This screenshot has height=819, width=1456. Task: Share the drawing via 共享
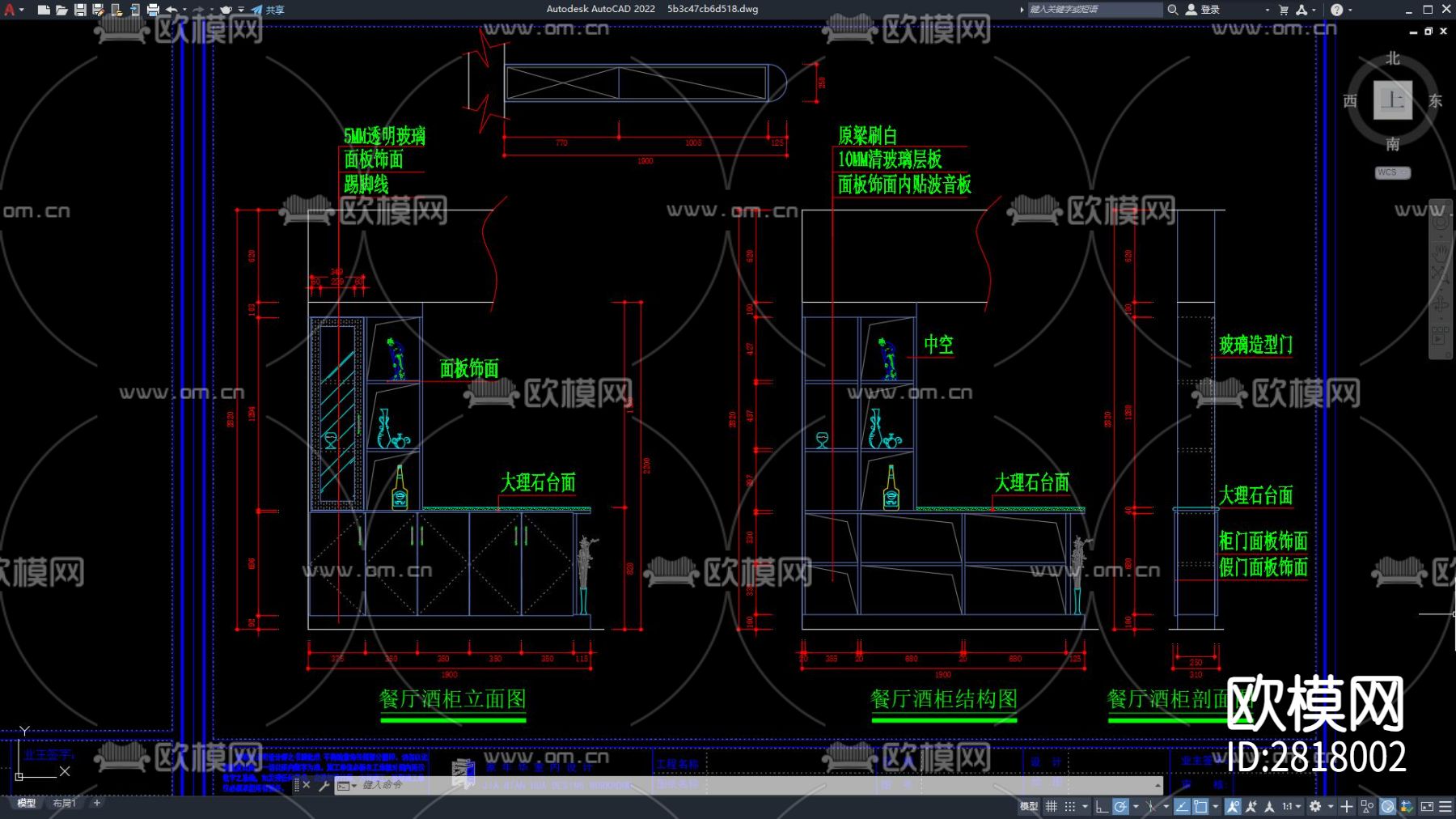pyautogui.click(x=268, y=10)
